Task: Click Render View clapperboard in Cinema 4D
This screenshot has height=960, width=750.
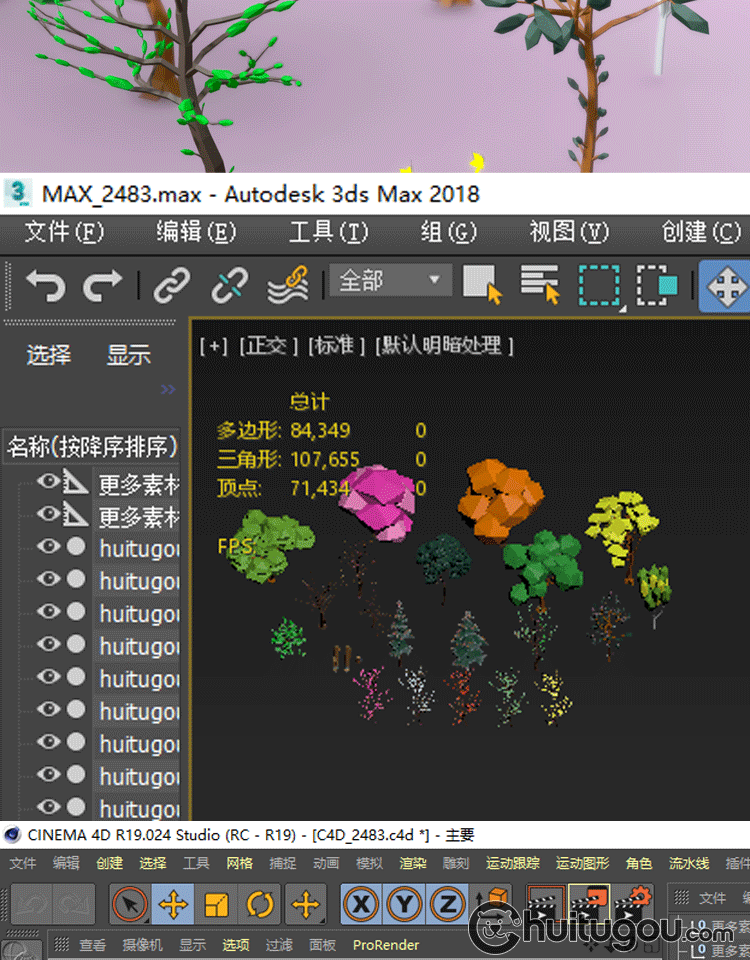Action: tap(544, 904)
